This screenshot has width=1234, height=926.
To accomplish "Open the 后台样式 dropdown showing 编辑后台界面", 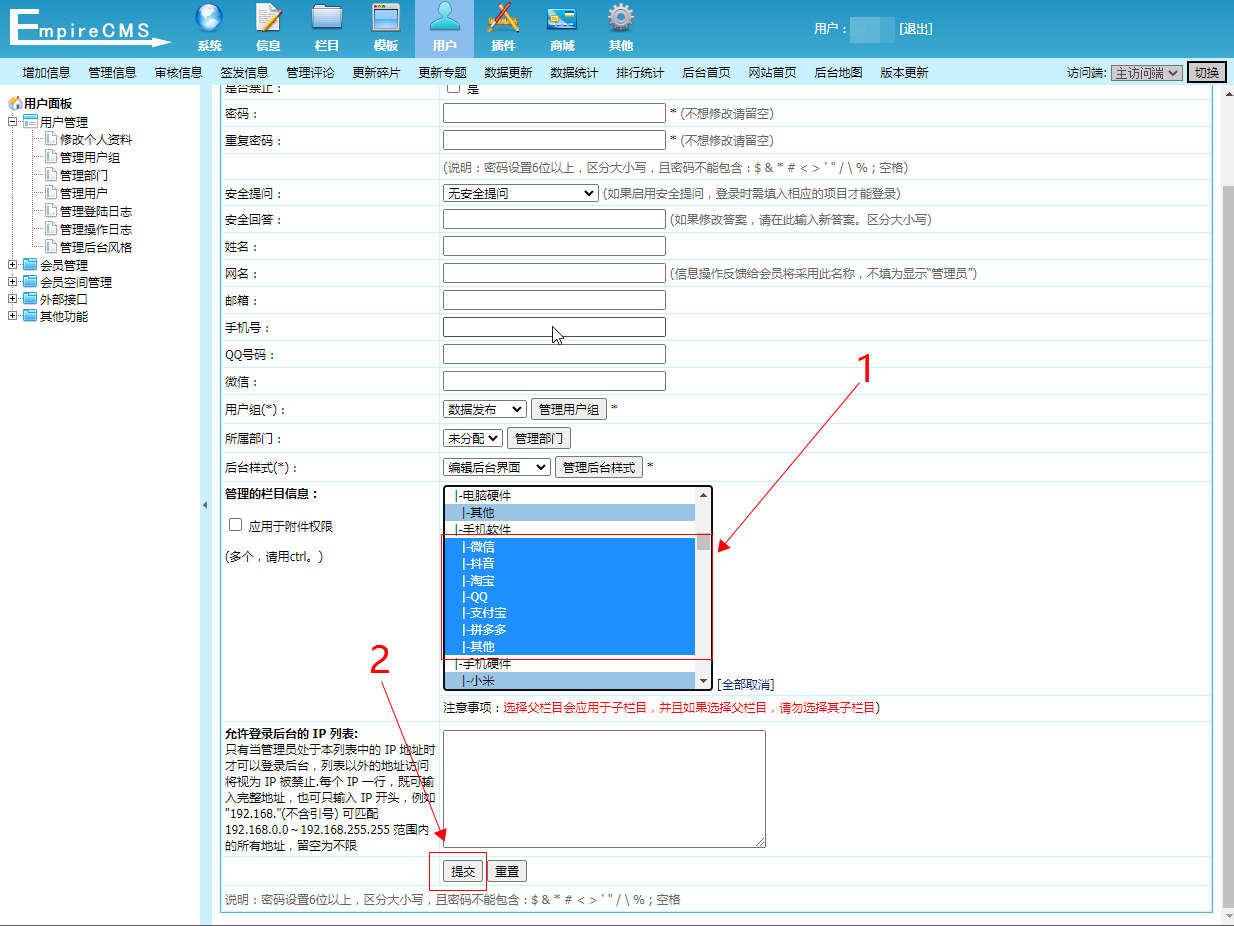I will pyautogui.click(x=496, y=467).
